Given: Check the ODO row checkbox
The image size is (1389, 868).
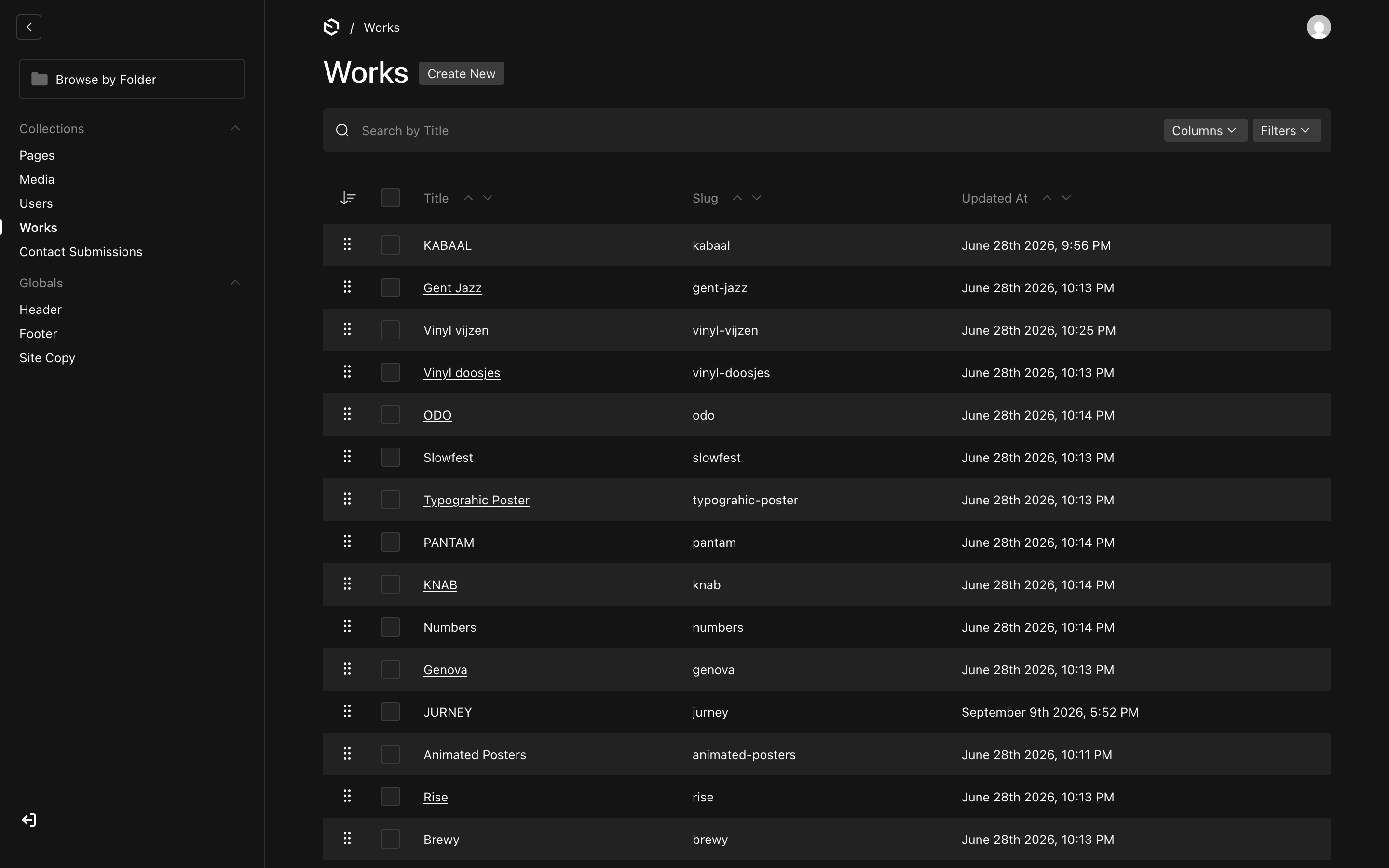Looking at the screenshot, I should coord(390,415).
